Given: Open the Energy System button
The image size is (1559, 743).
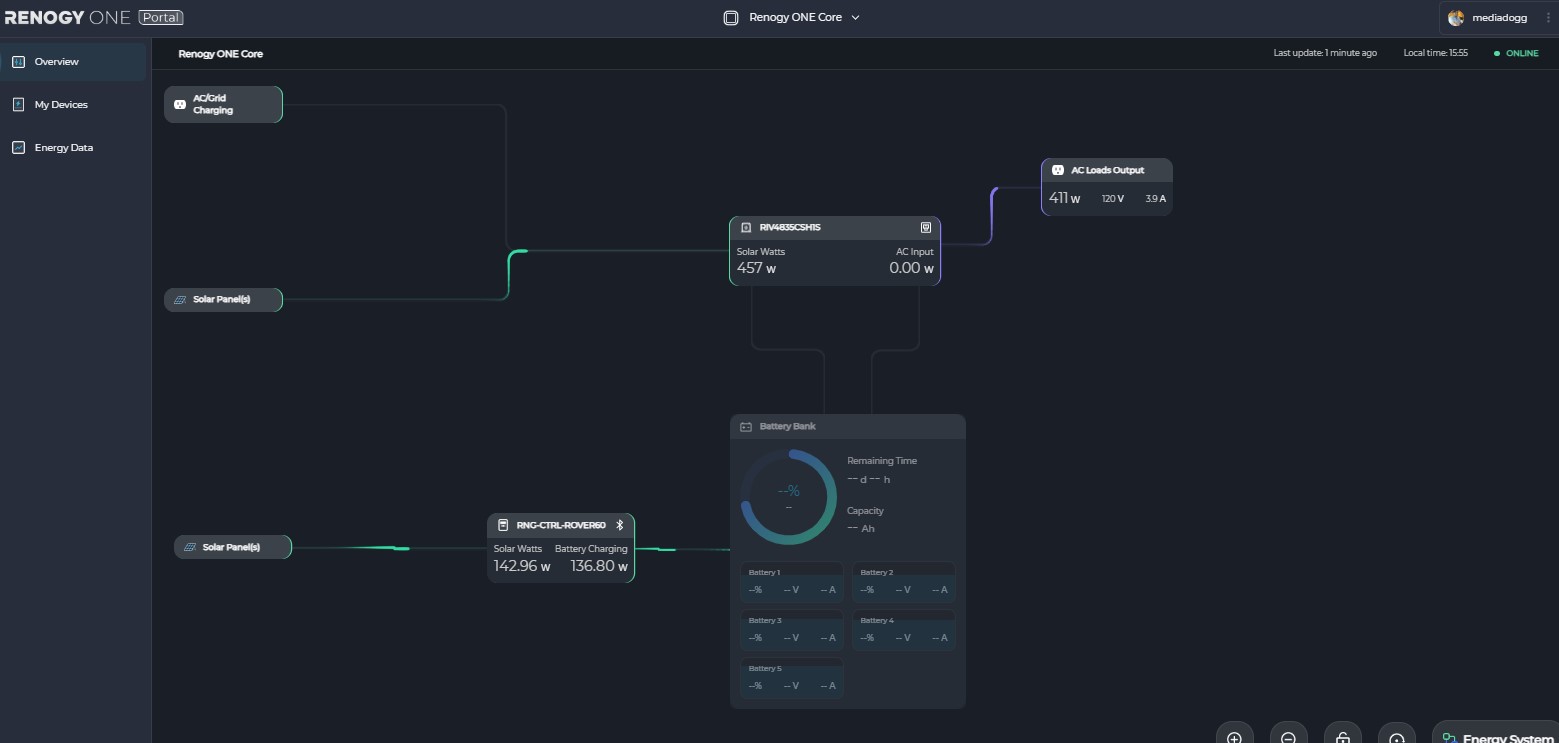Looking at the screenshot, I should [x=1495, y=737].
